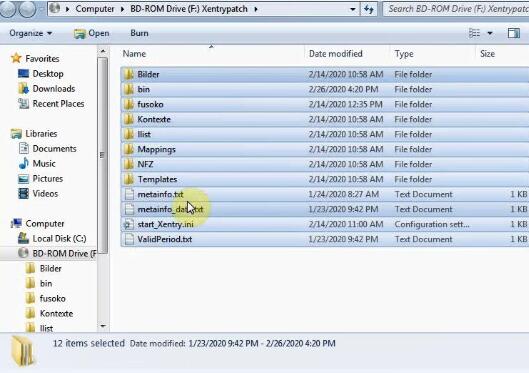Click the Music library note icon
Viewport: 529px width, 373px height.
(x=24, y=164)
